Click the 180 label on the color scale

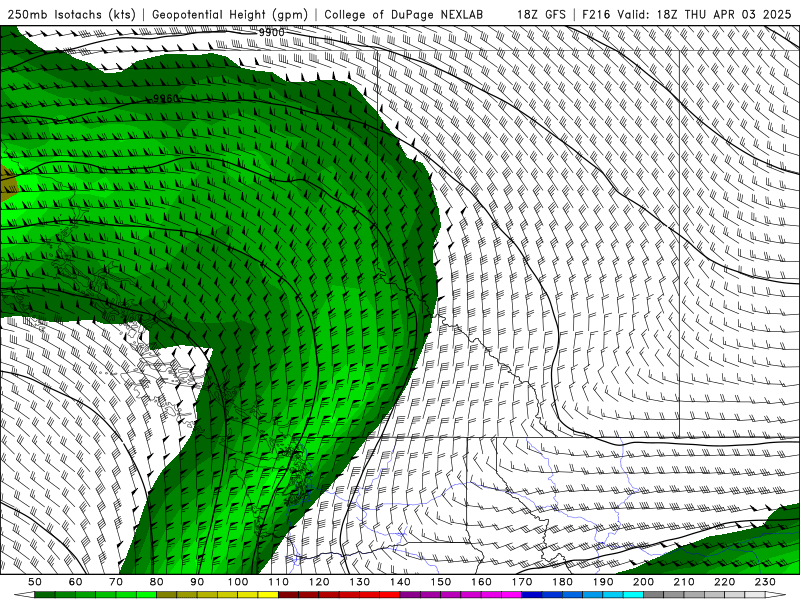tap(562, 582)
